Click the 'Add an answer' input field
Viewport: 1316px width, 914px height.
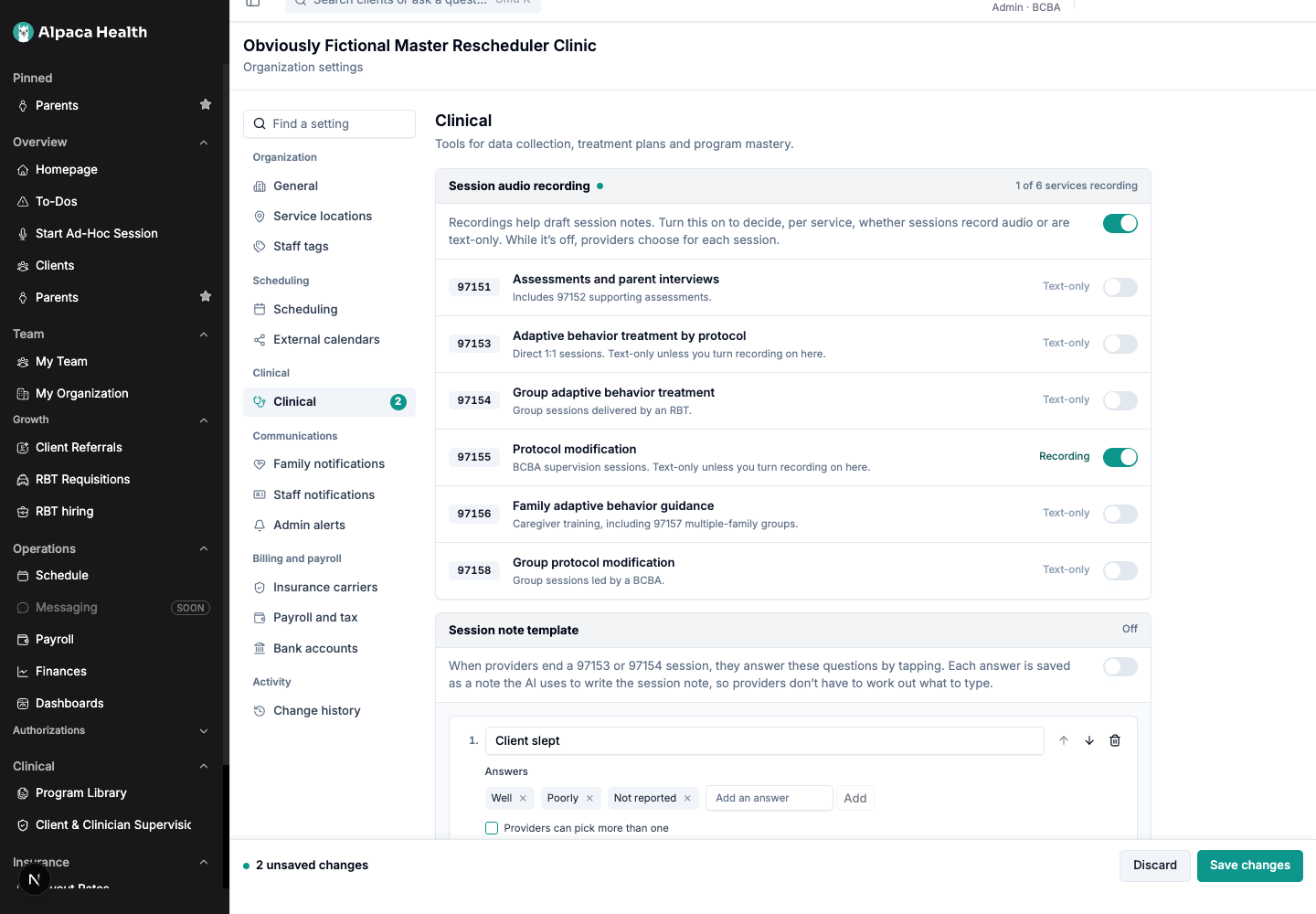769,798
